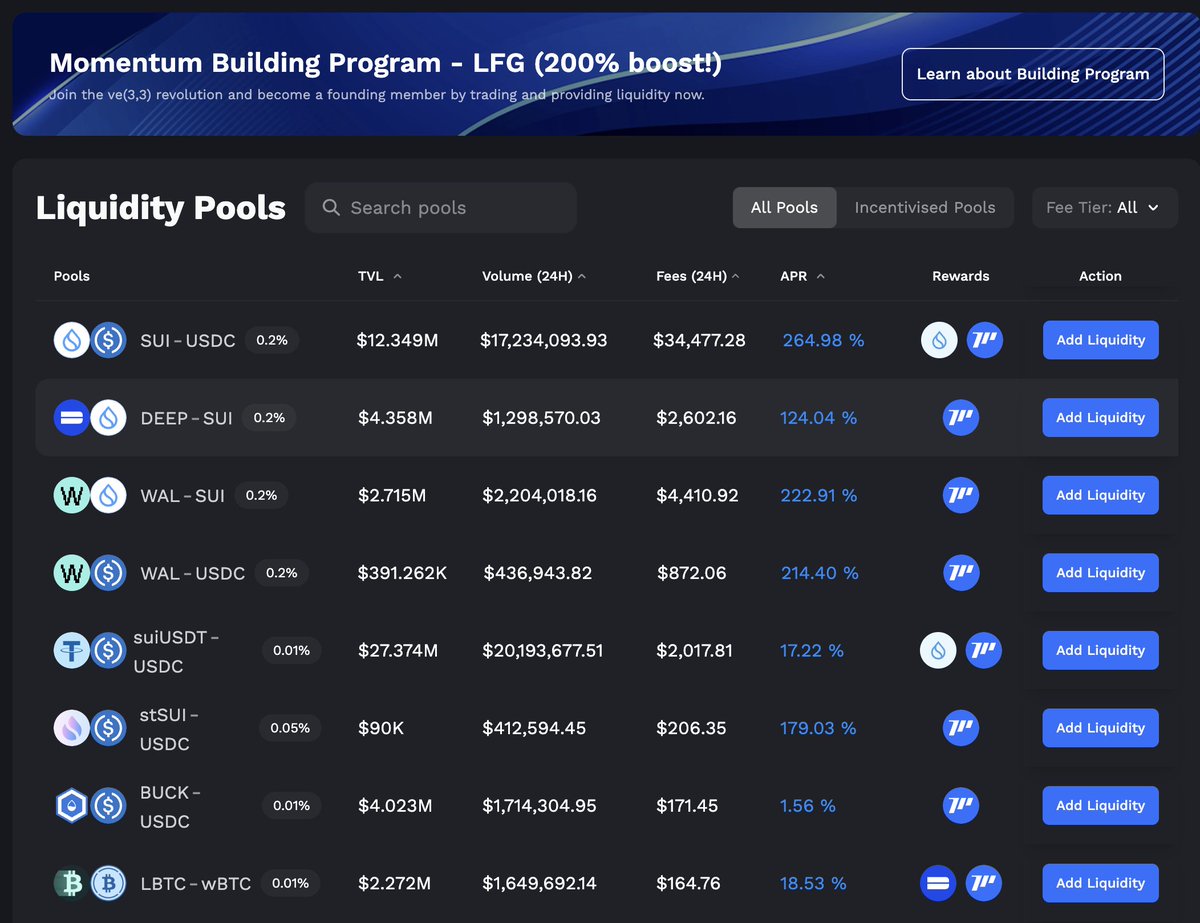The height and width of the screenshot is (923, 1200).
Task: Click the stSUI token icon in stSUI-USDC row
Action: point(72,728)
